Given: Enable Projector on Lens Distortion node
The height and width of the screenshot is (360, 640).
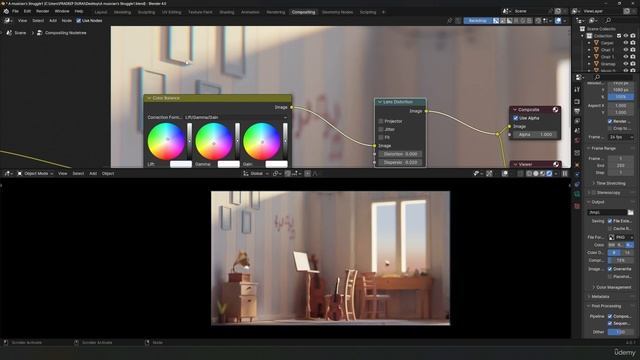Looking at the screenshot, I should pos(381,121).
